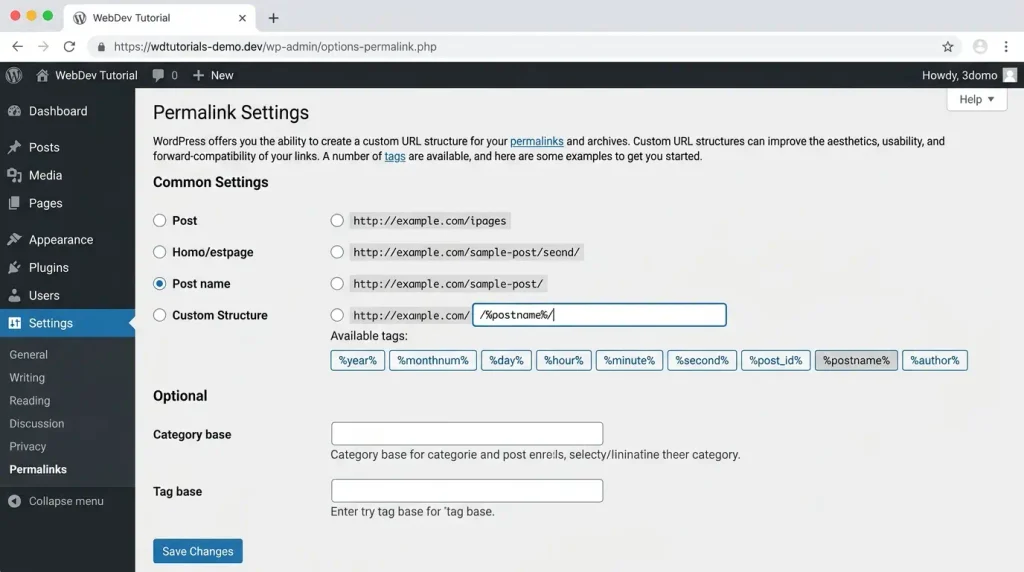
Task: Select radio beside http://example.com/sample-post/
Action: click(337, 283)
